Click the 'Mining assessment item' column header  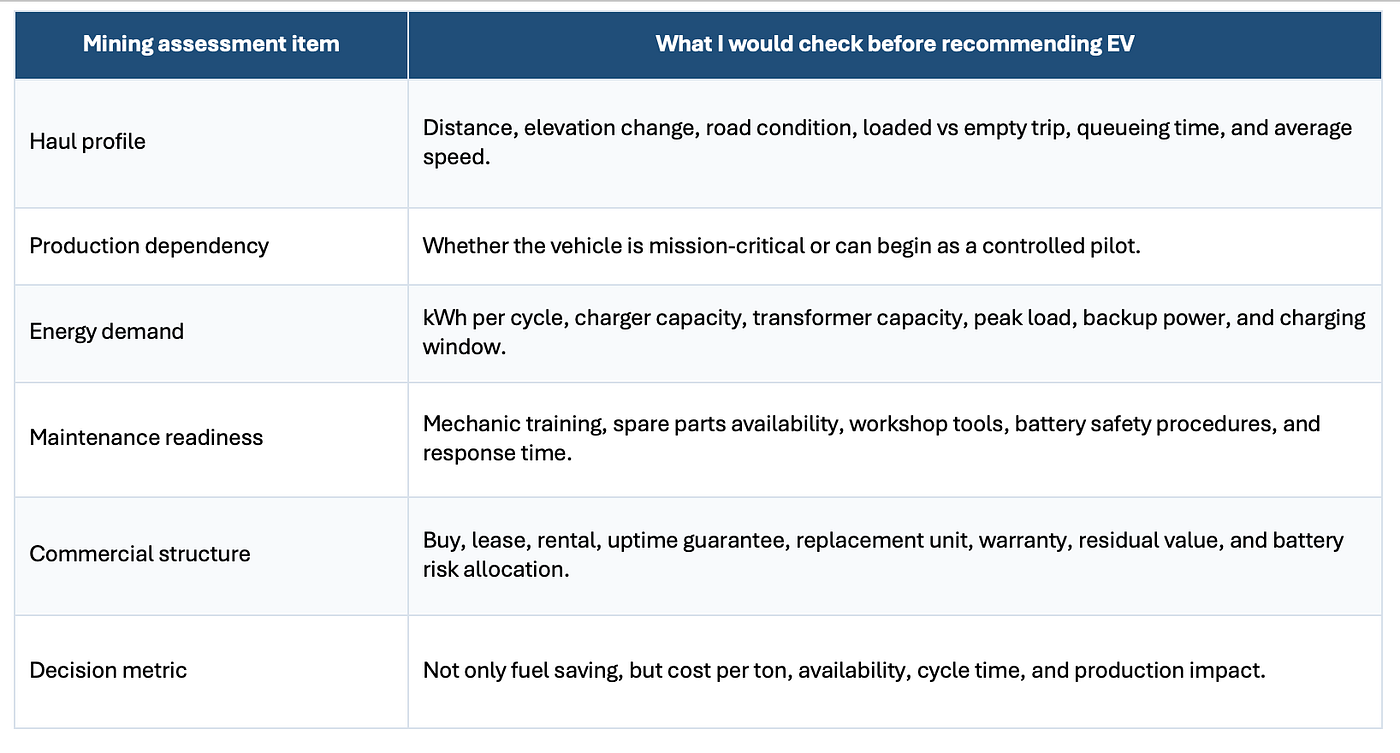[211, 44]
